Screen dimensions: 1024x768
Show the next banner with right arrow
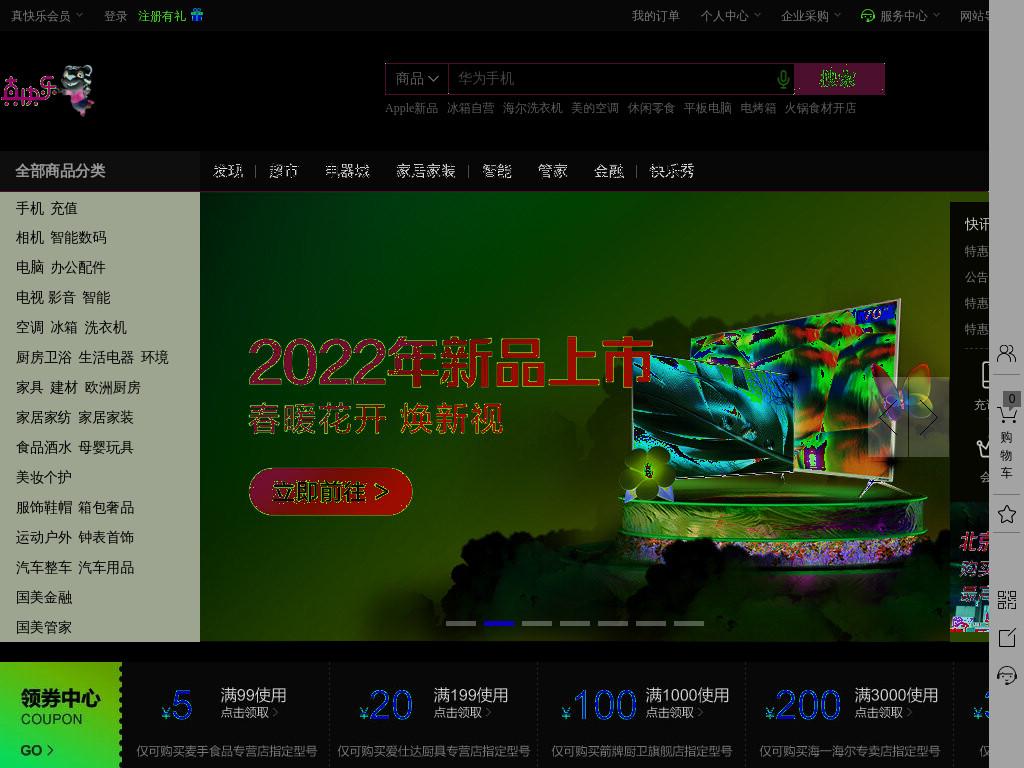tap(929, 417)
